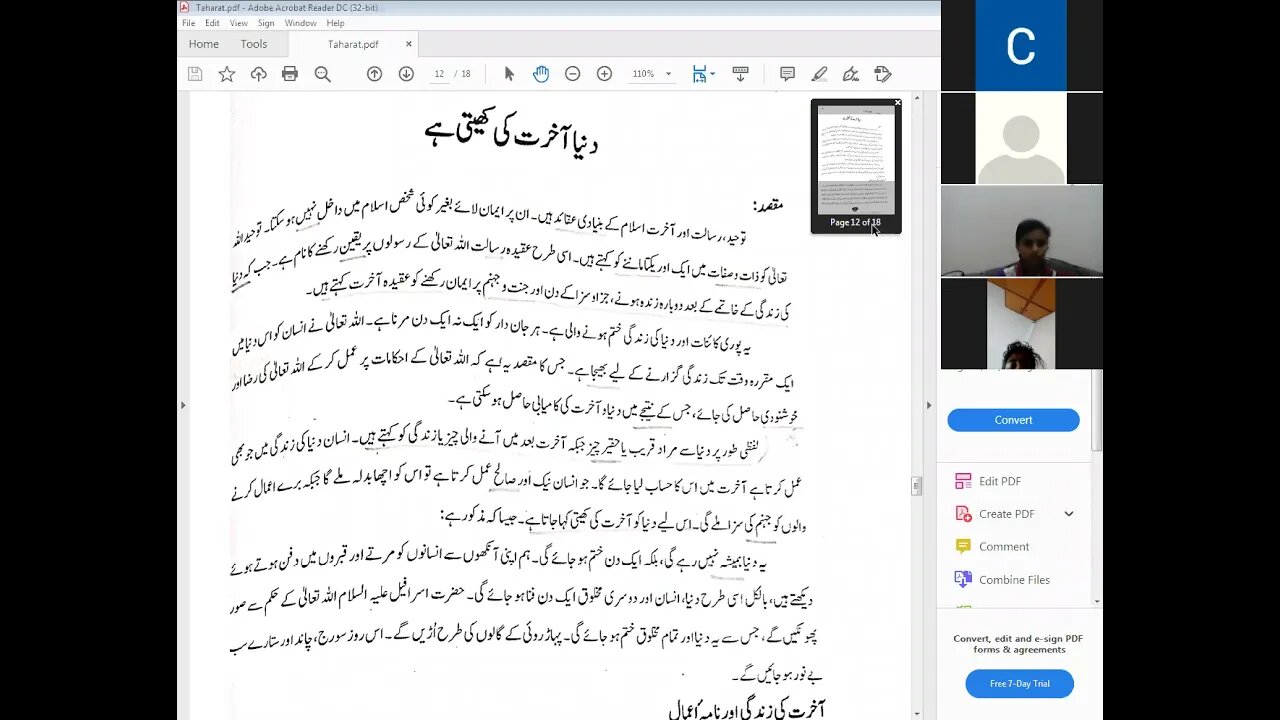Close the page thumbnail popup
The image size is (1280, 720).
897,103
